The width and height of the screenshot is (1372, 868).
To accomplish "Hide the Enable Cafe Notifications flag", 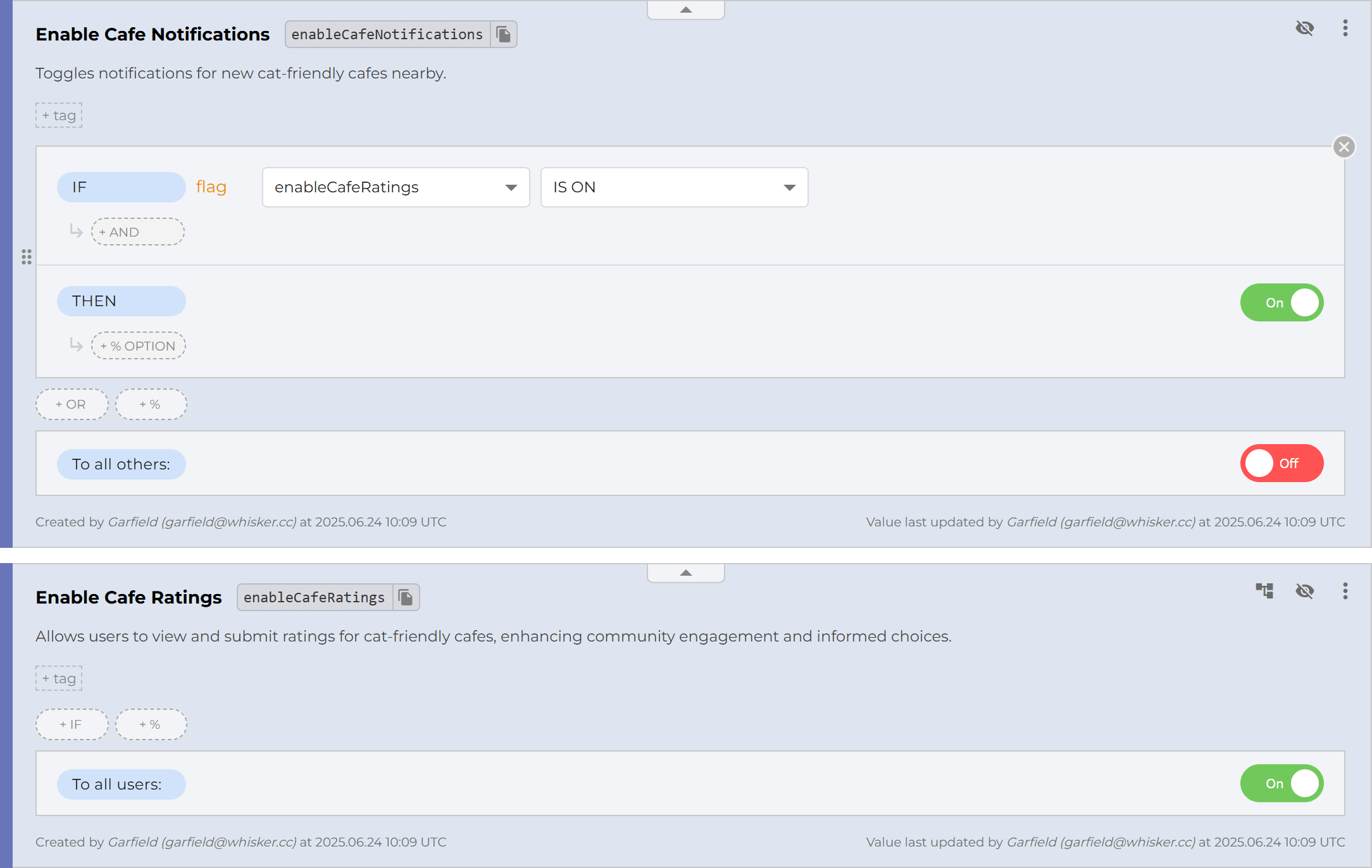I will tap(1304, 28).
